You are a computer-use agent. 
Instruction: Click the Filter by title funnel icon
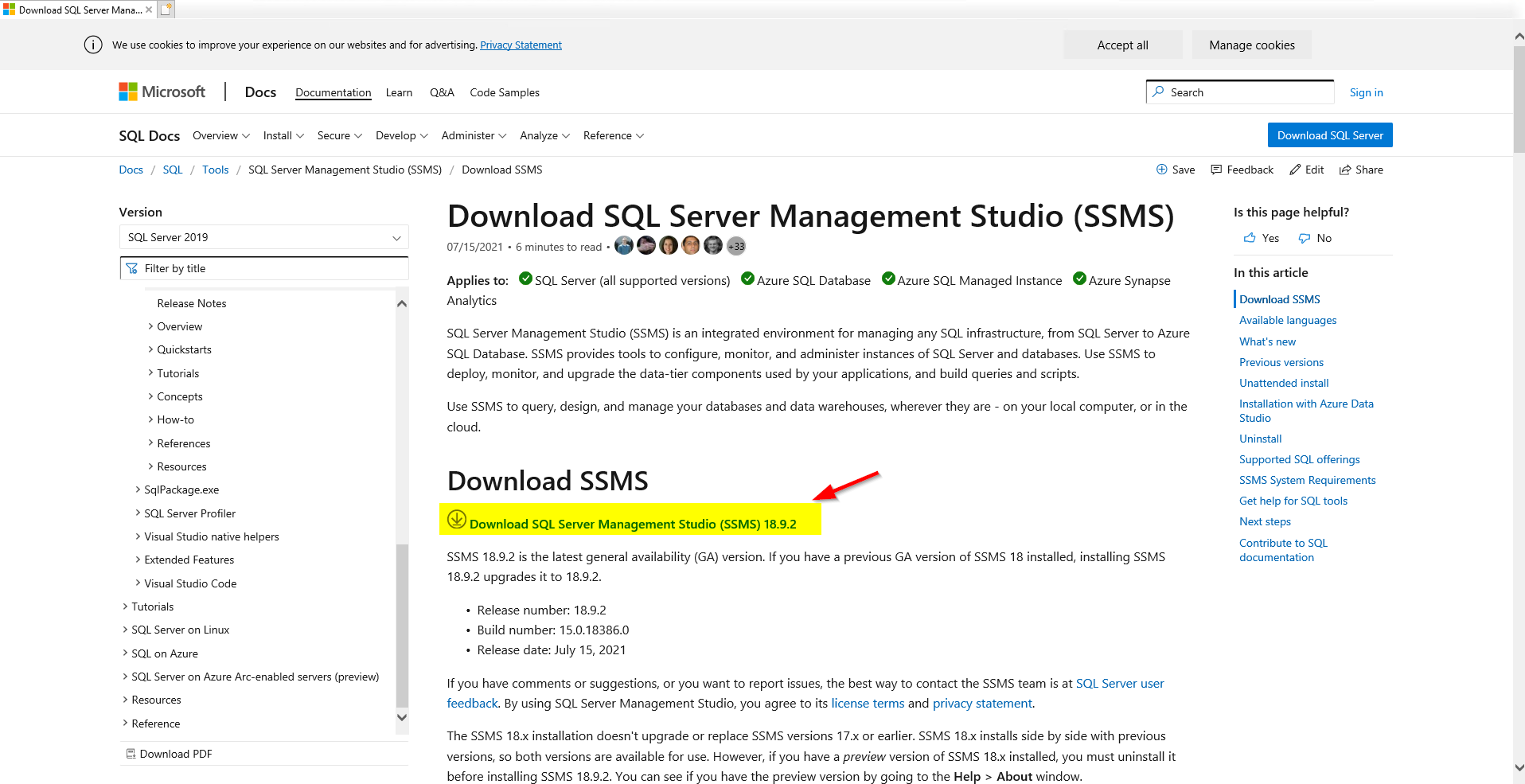coord(132,268)
